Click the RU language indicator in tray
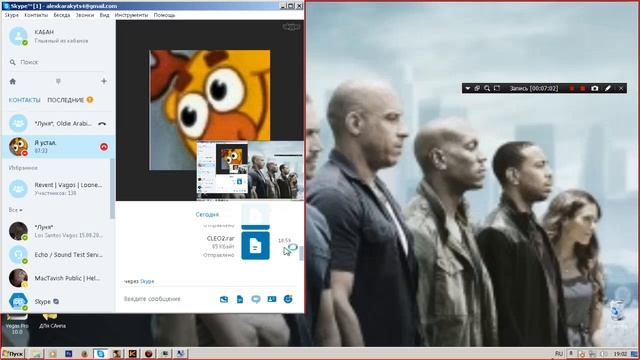640x360 pixels. [x=559, y=353]
